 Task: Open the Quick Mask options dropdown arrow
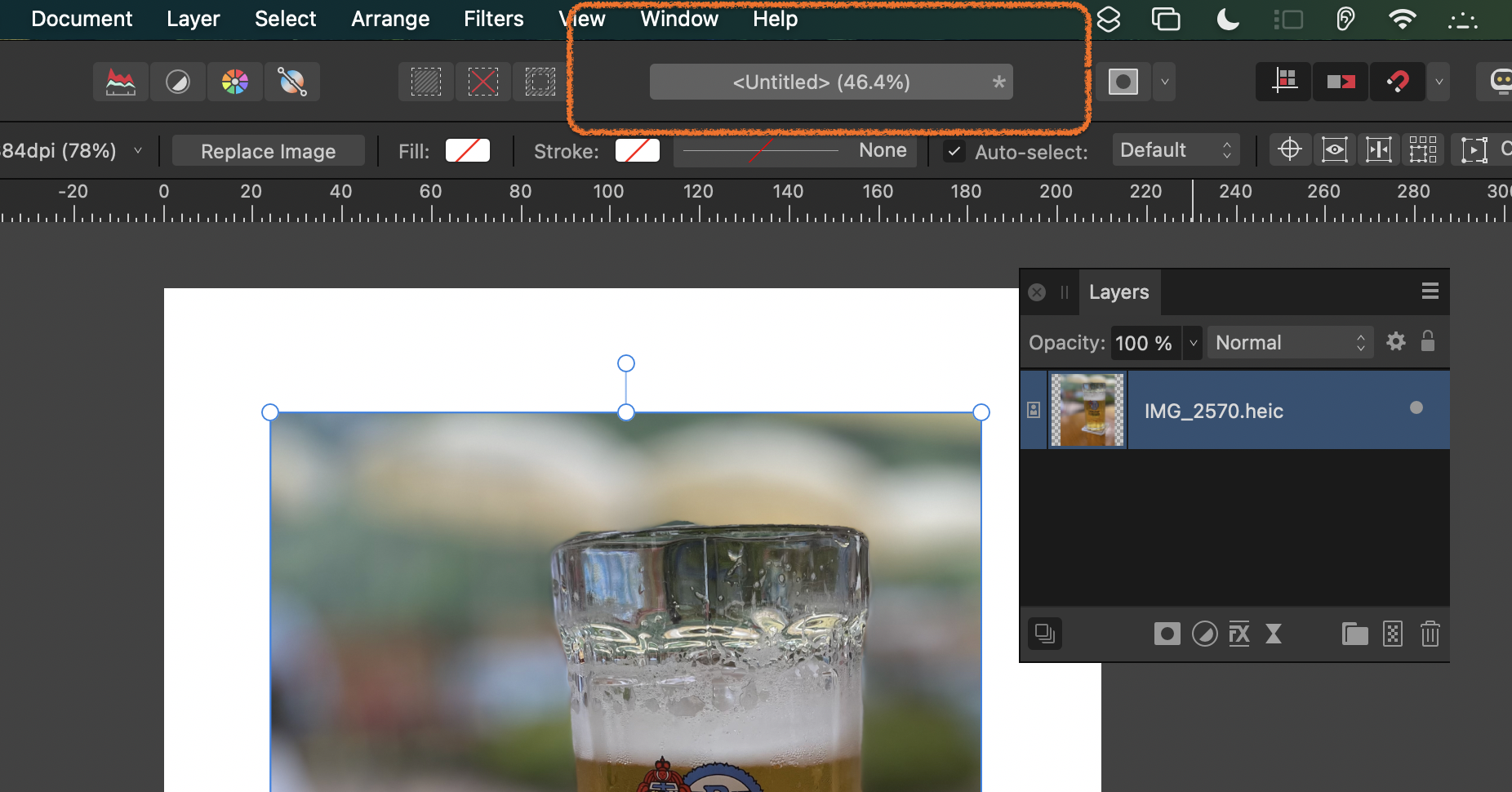tap(1165, 82)
